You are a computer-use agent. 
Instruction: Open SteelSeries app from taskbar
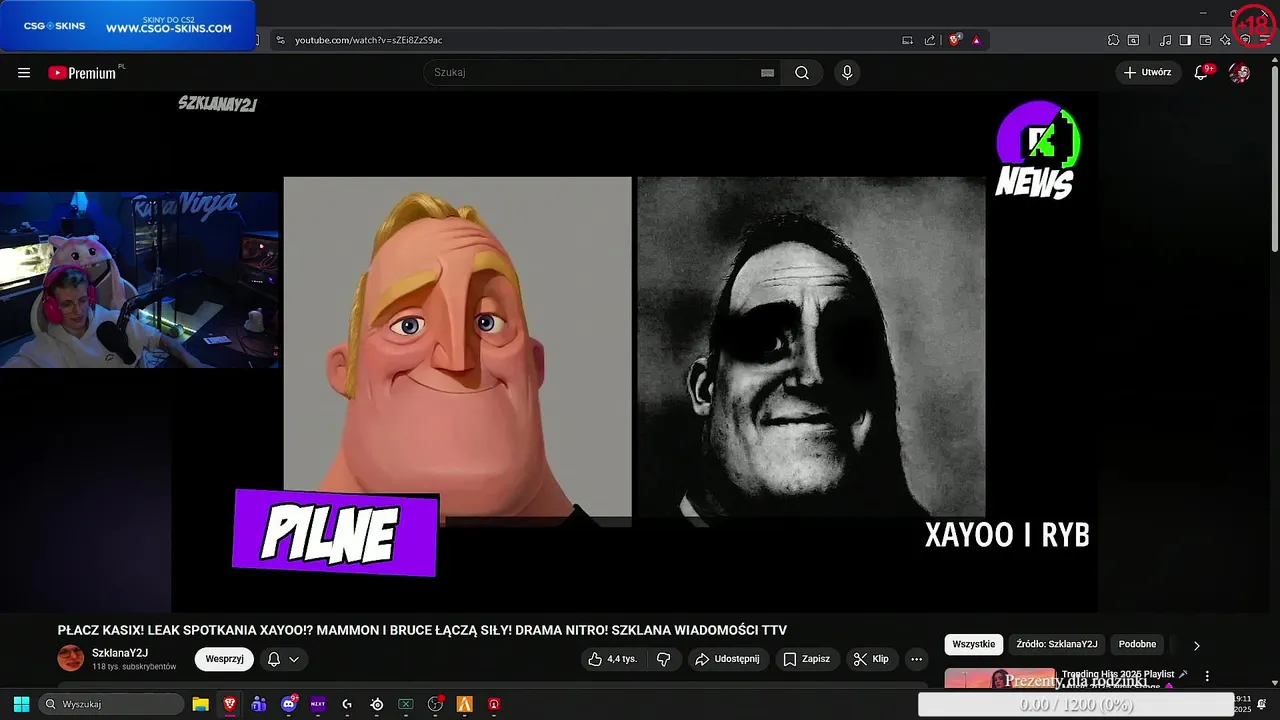[x=377, y=704]
